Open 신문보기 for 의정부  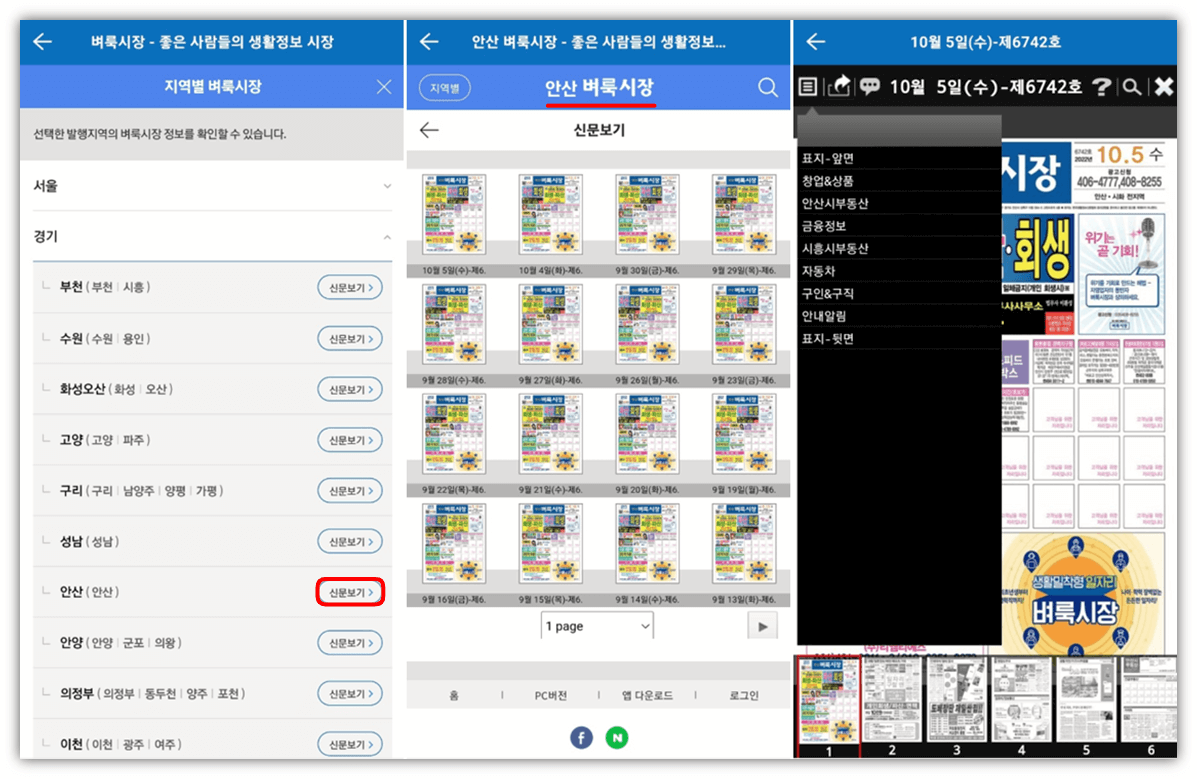(350, 693)
